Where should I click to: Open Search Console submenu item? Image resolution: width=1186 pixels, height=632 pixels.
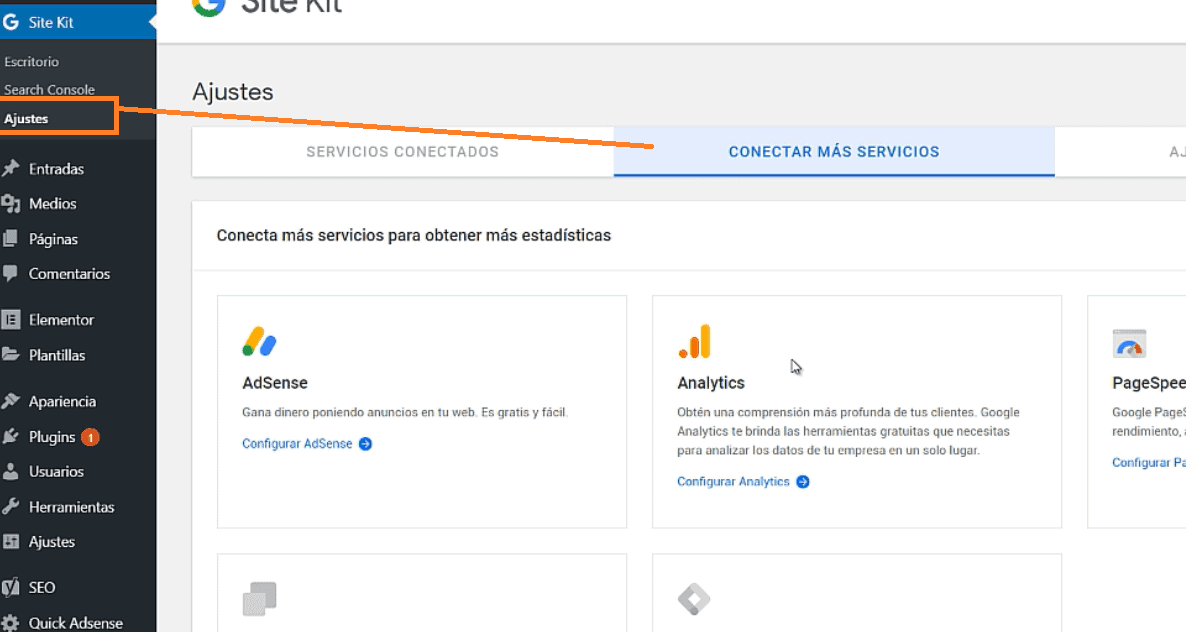tap(49, 89)
